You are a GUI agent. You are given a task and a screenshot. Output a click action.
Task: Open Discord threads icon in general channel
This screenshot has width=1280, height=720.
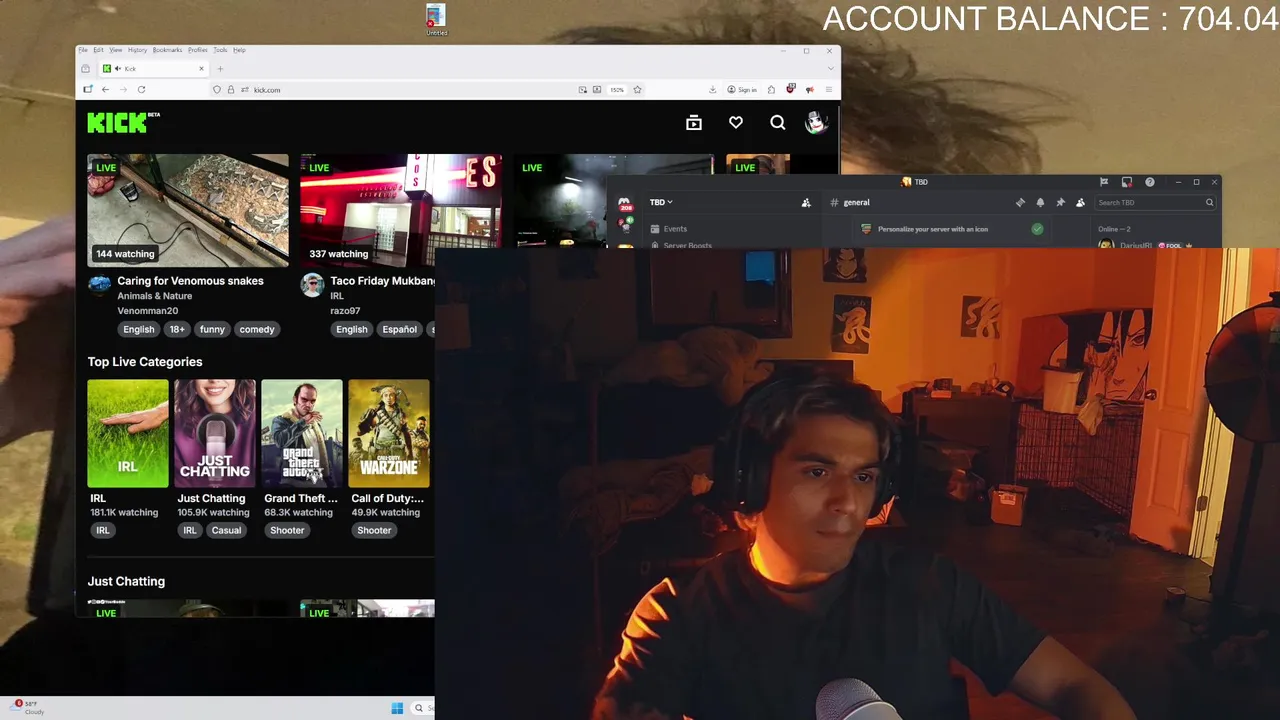[1020, 202]
